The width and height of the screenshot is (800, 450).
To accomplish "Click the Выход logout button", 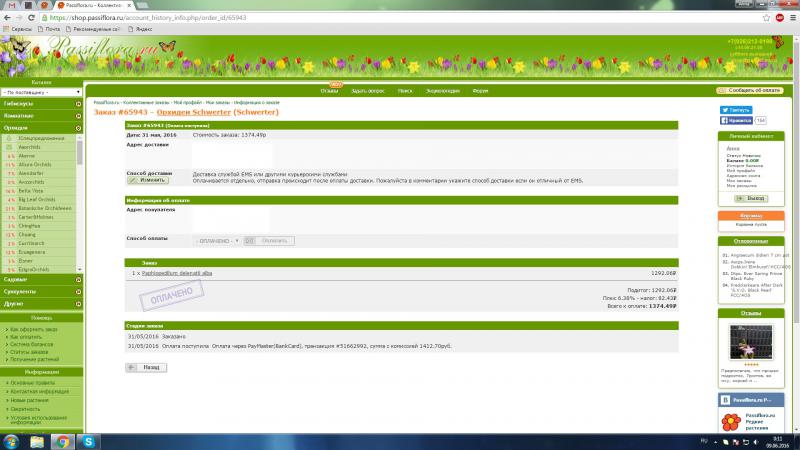I will point(750,198).
